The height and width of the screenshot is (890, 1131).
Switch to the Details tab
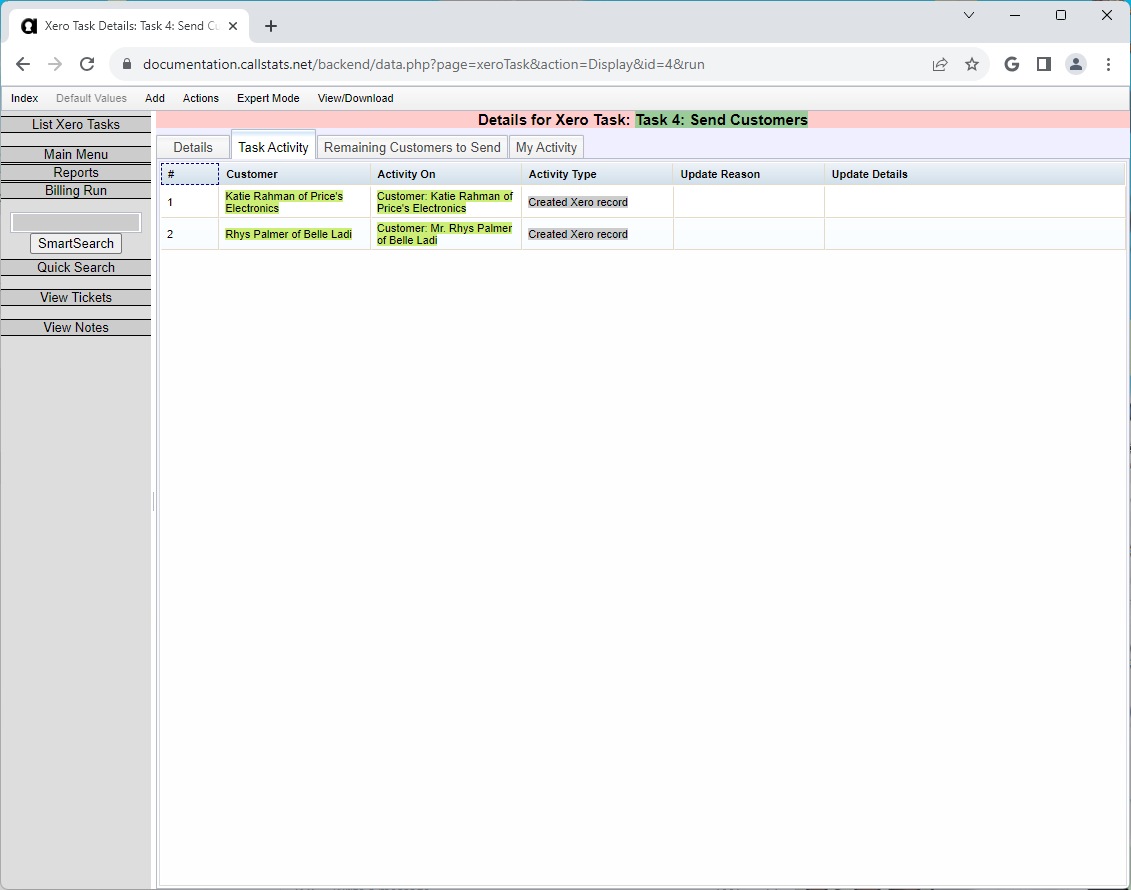tap(192, 147)
